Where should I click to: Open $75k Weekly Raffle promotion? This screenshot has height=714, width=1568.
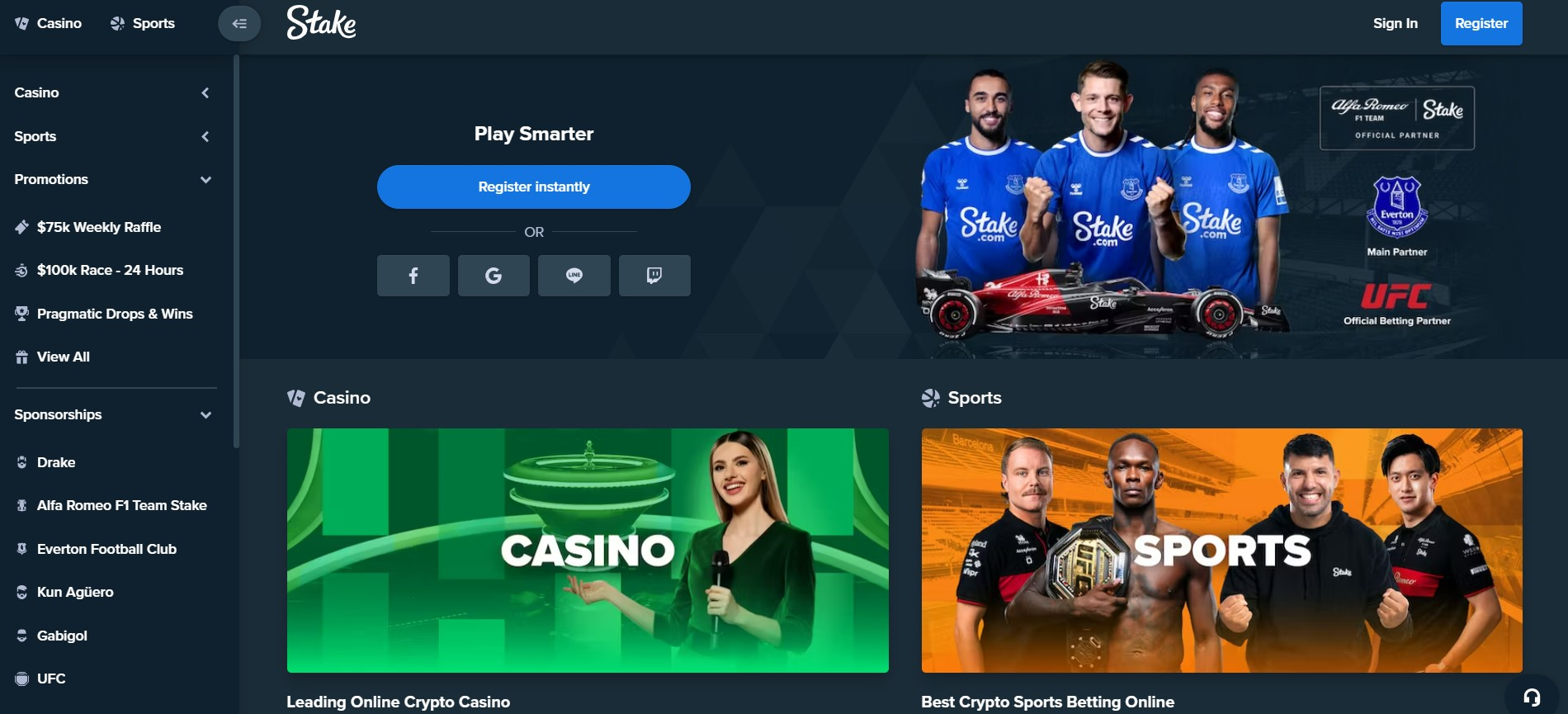point(99,227)
